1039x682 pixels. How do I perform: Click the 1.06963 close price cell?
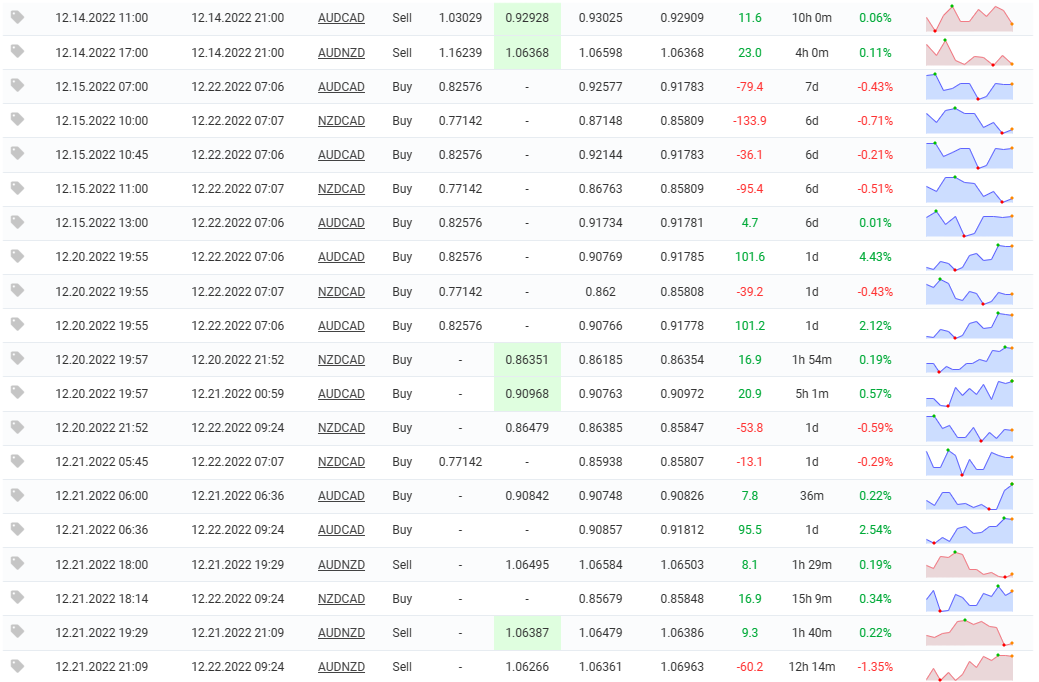682,667
